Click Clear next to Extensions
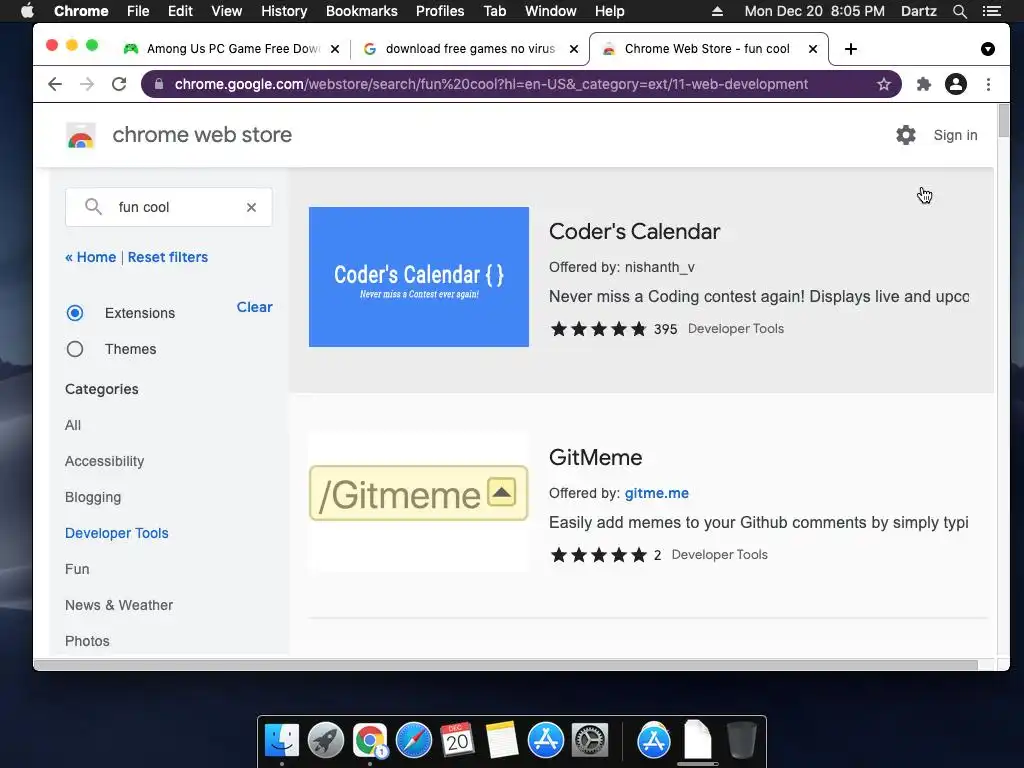Viewport: 1024px width, 768px height. click(255, 307)
